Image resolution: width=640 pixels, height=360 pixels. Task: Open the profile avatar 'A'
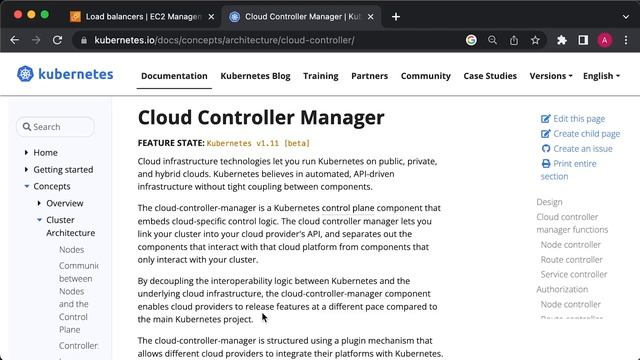click(604, 40)
